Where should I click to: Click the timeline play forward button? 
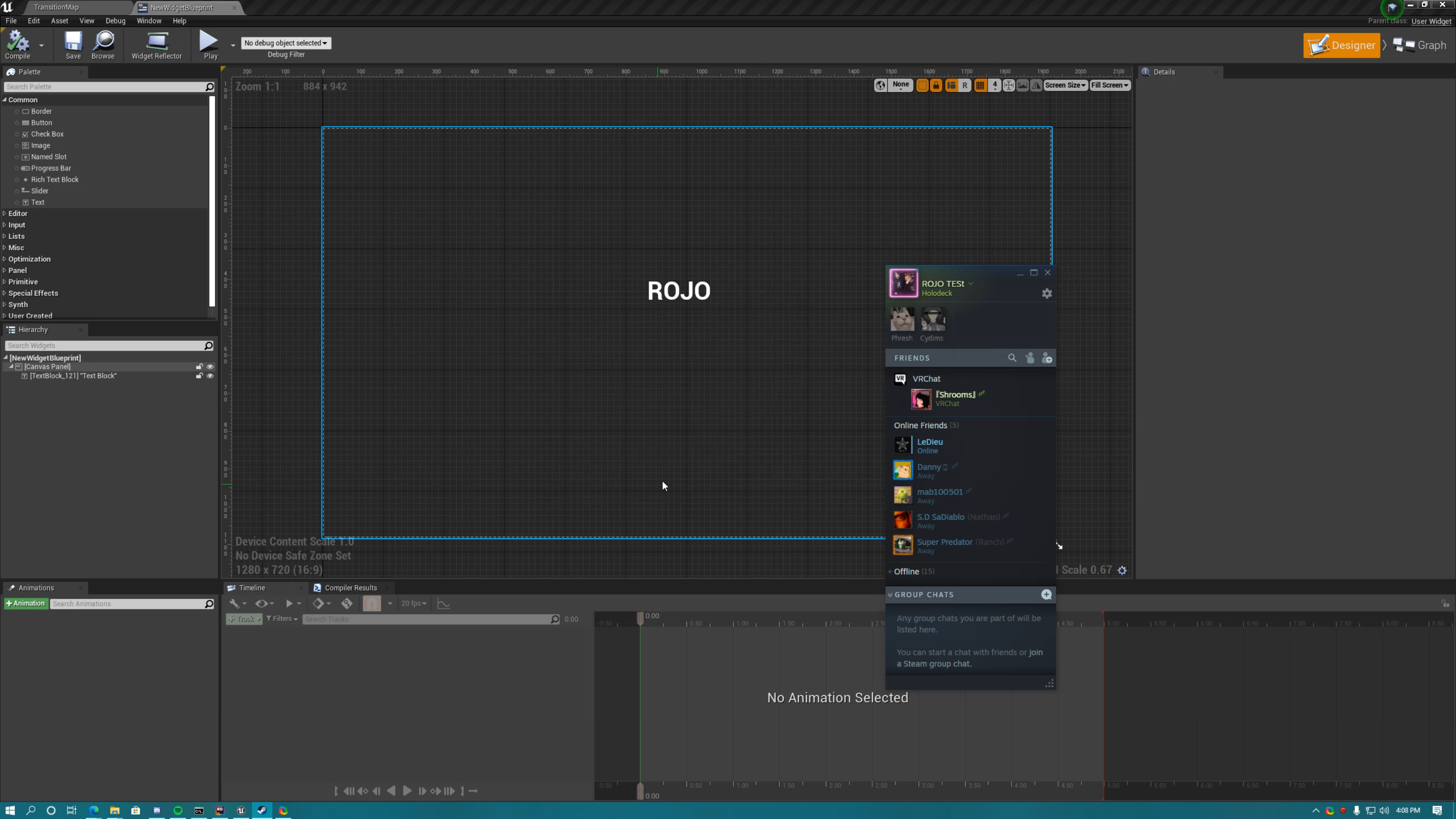pos(407,791)
